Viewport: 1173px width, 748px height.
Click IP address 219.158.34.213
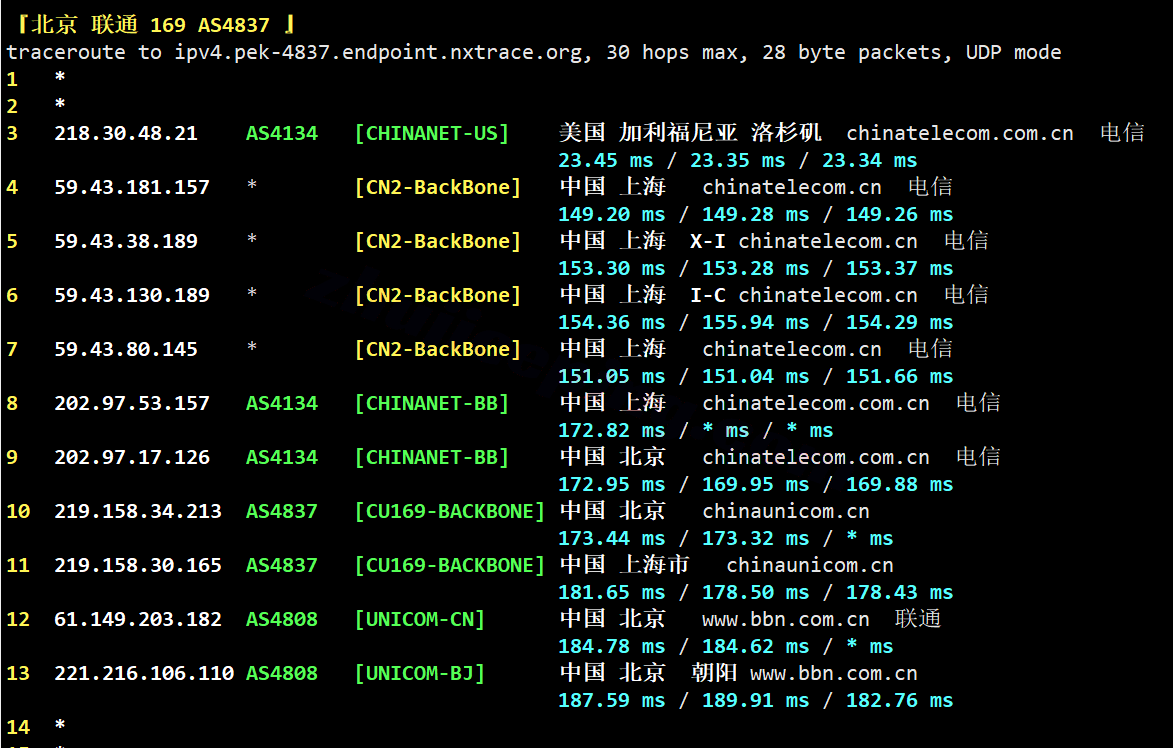[x=138, y=511]
